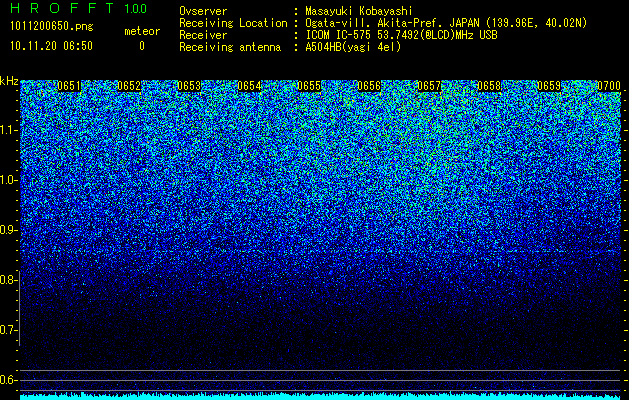Select the 0658 time marker label
The image size is (629, 400).
click(489, 86)
